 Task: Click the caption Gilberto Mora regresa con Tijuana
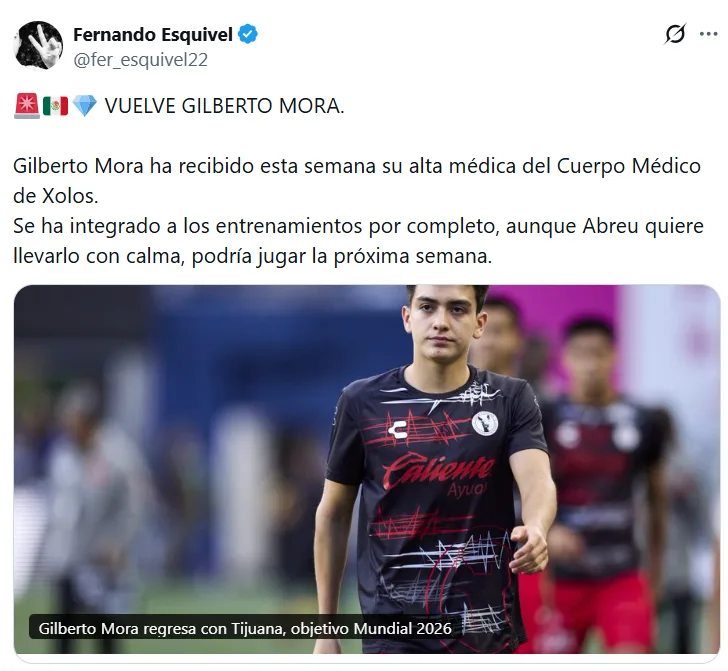[x=245, y=628]
